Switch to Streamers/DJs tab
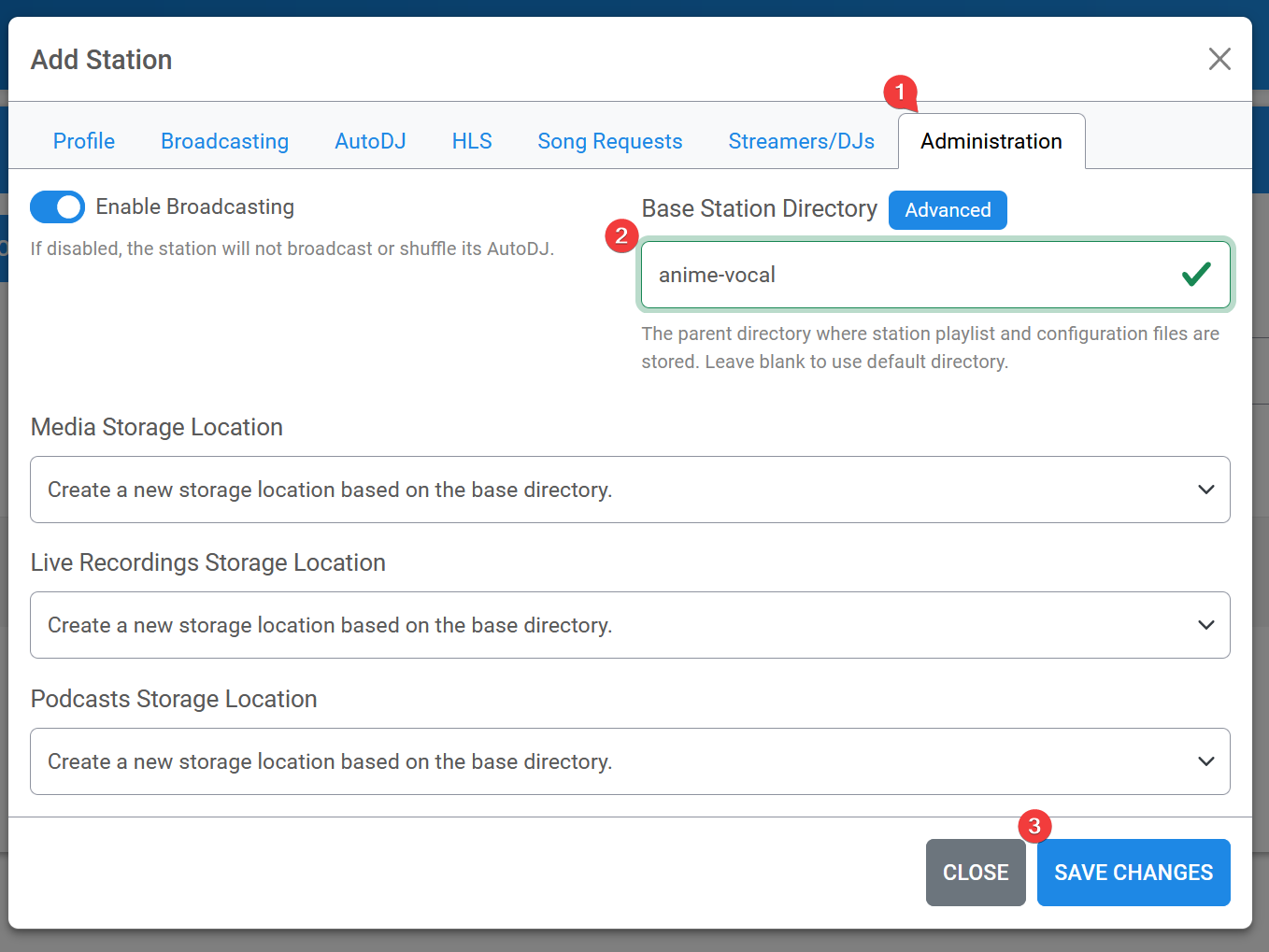 pos(802,141)
